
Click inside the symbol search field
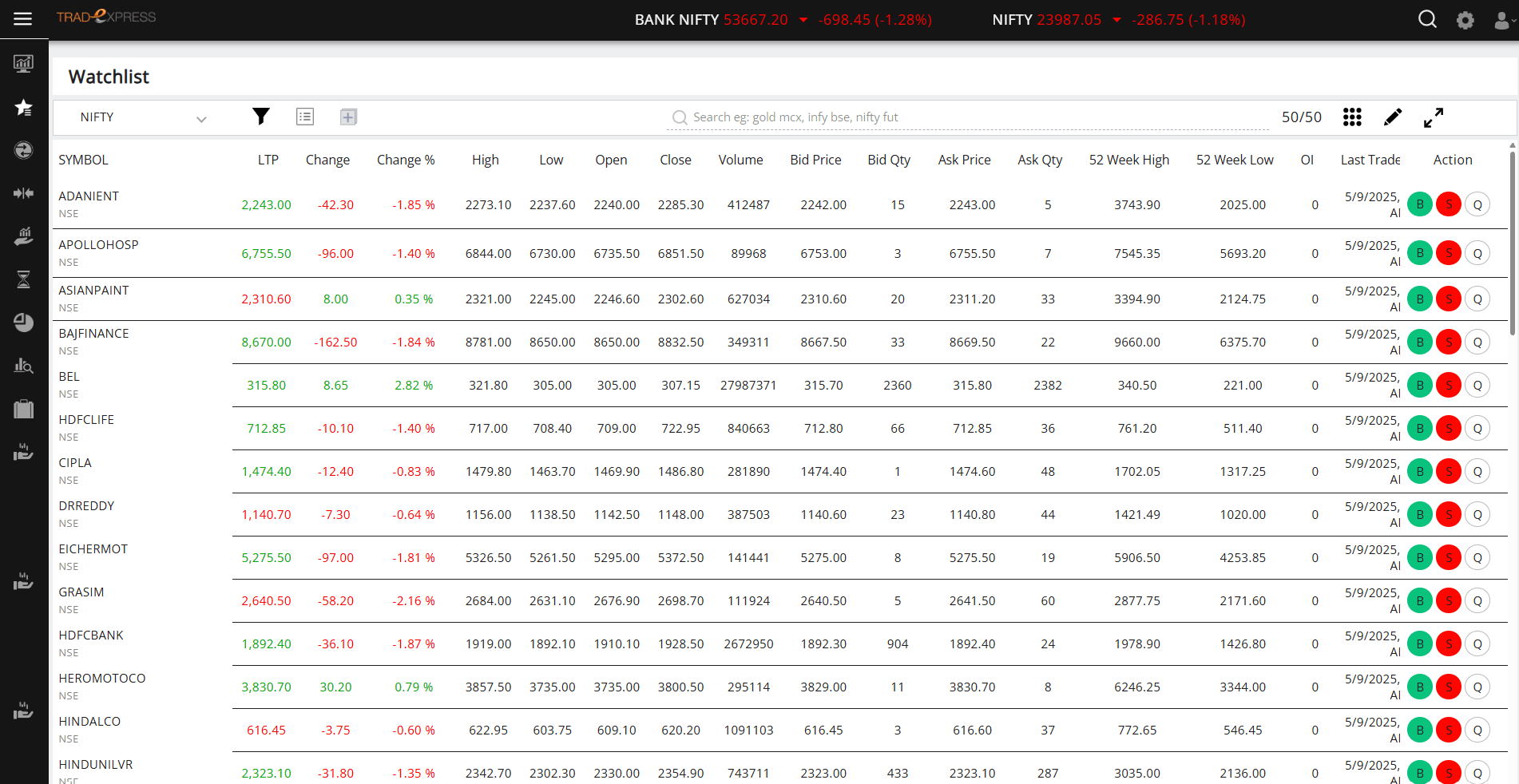pyautogui.click(x=878, y=117)
